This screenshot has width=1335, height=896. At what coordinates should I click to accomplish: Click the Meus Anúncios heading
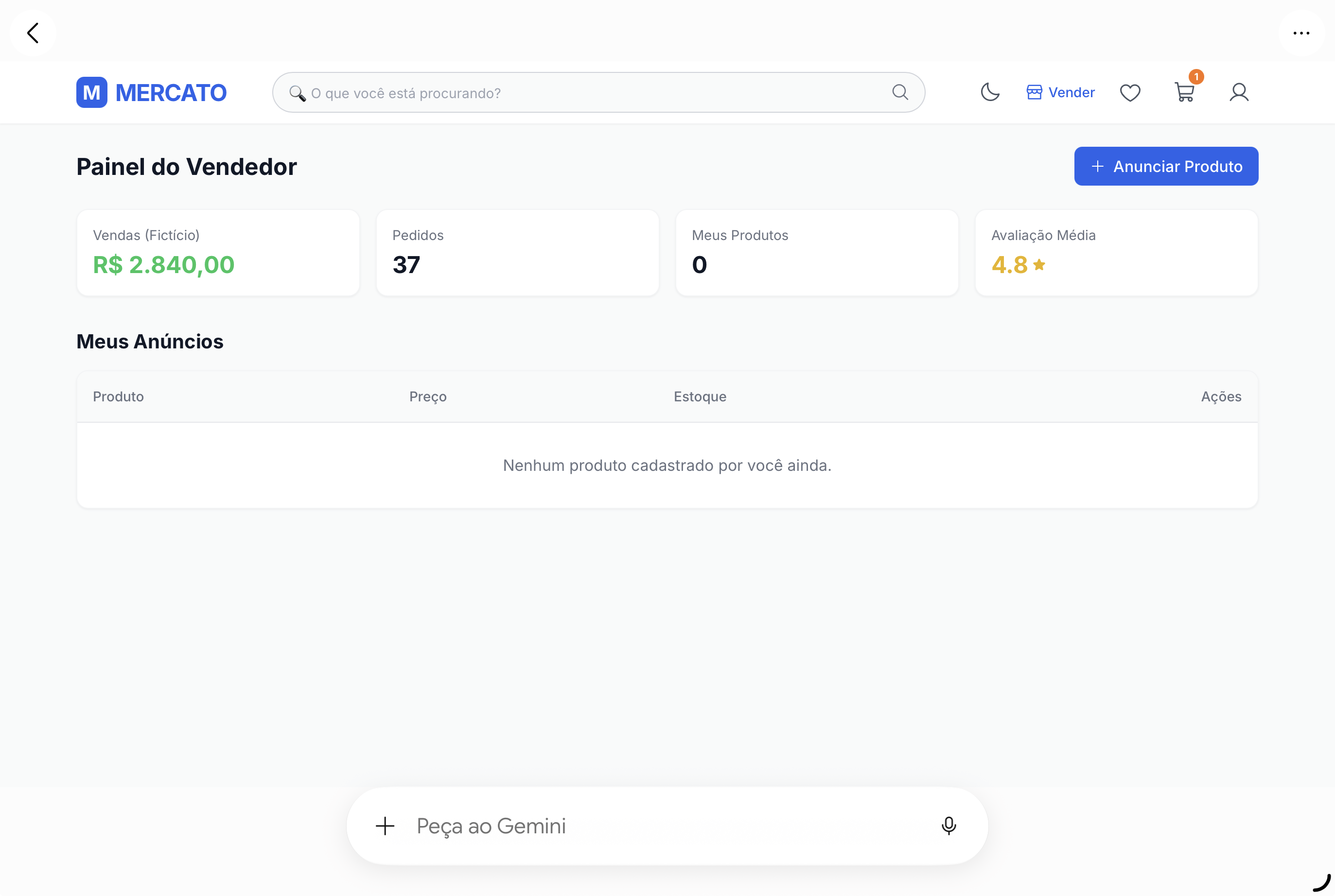click(150, 341)
